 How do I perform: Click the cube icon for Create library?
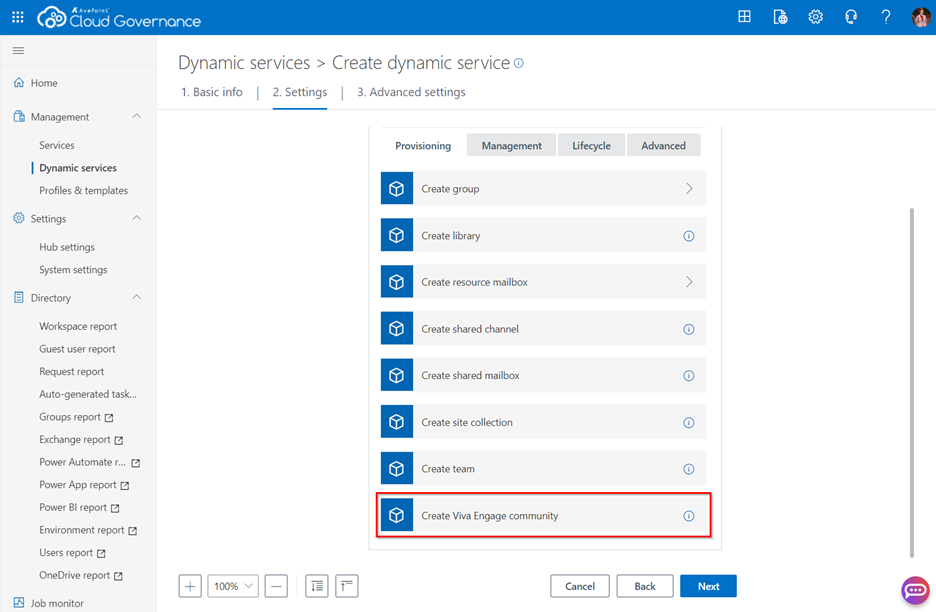397,235
